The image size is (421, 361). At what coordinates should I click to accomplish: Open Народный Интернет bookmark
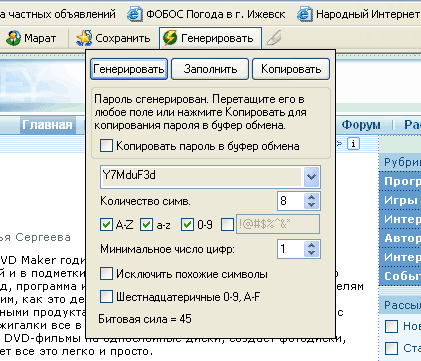coord(359,14)
